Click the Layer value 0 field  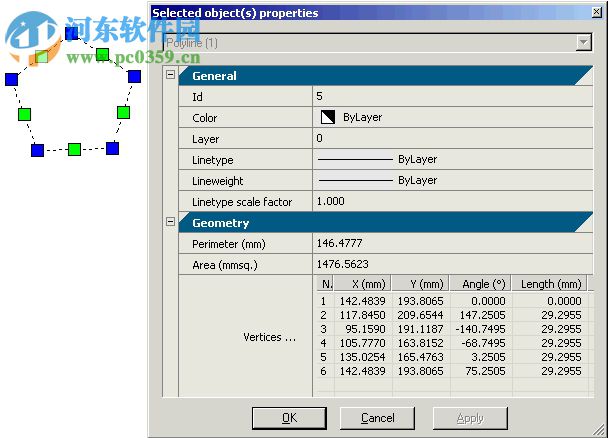pos(452,138)
